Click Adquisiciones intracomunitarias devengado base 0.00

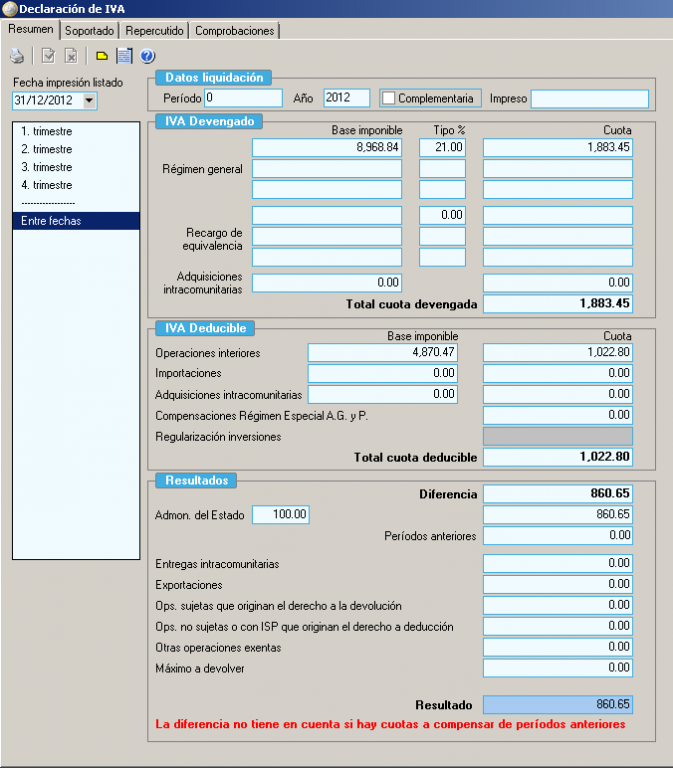click(x=327, y=283)
